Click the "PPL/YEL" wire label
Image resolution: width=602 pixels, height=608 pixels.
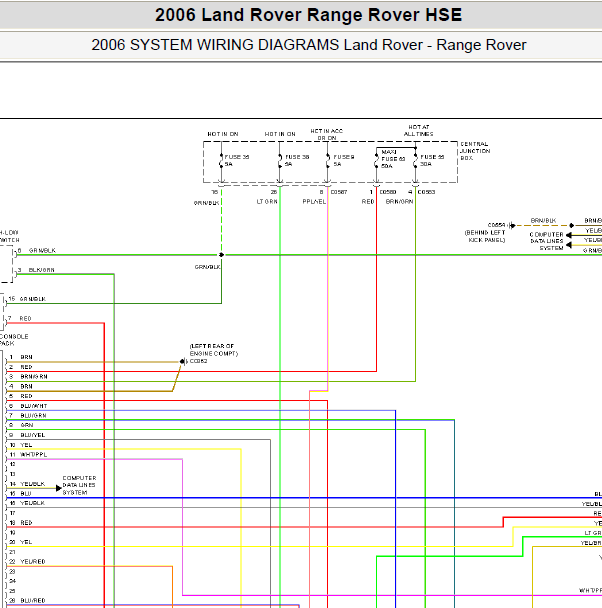click(x=314, y=202)
